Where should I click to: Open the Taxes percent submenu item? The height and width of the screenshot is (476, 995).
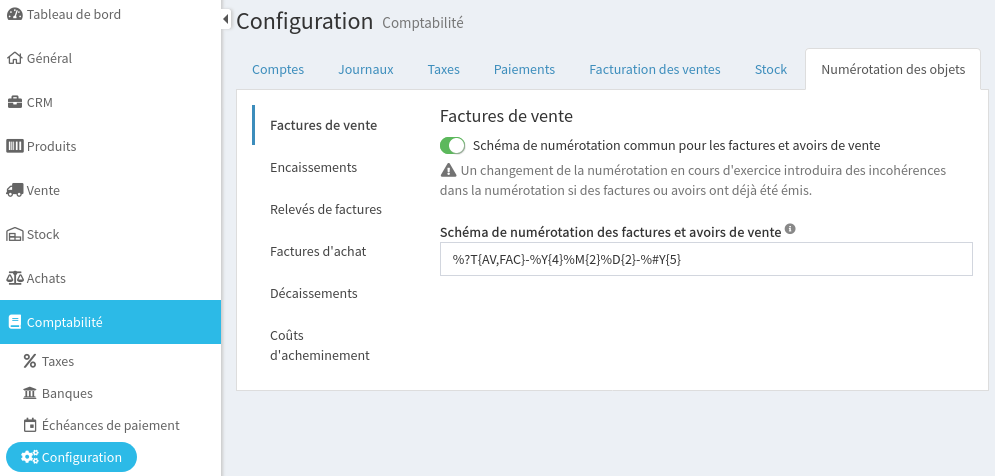pos(57,361)
